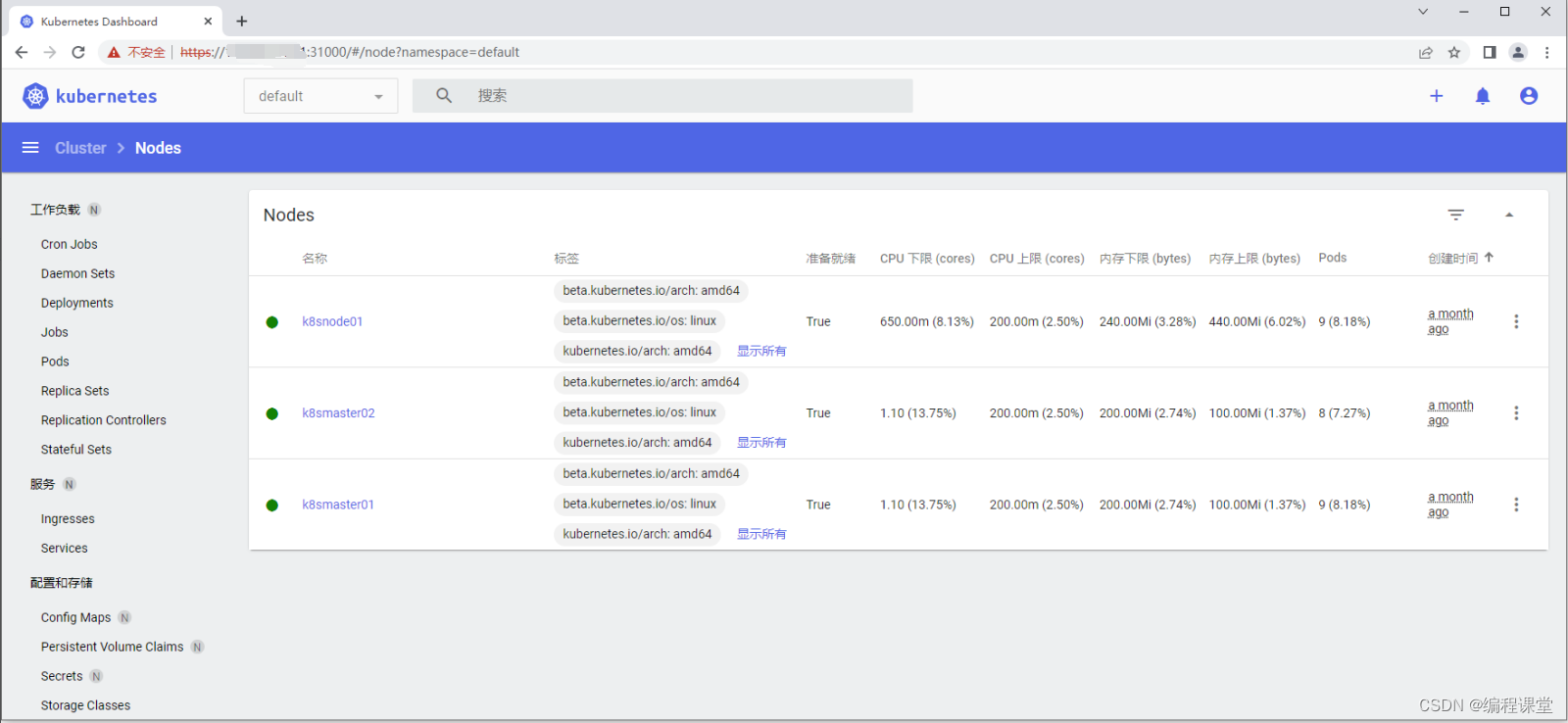Open Persistent Volume Claims in sidebar
Screen dimensions: 1568x723
tap(112, 647)
